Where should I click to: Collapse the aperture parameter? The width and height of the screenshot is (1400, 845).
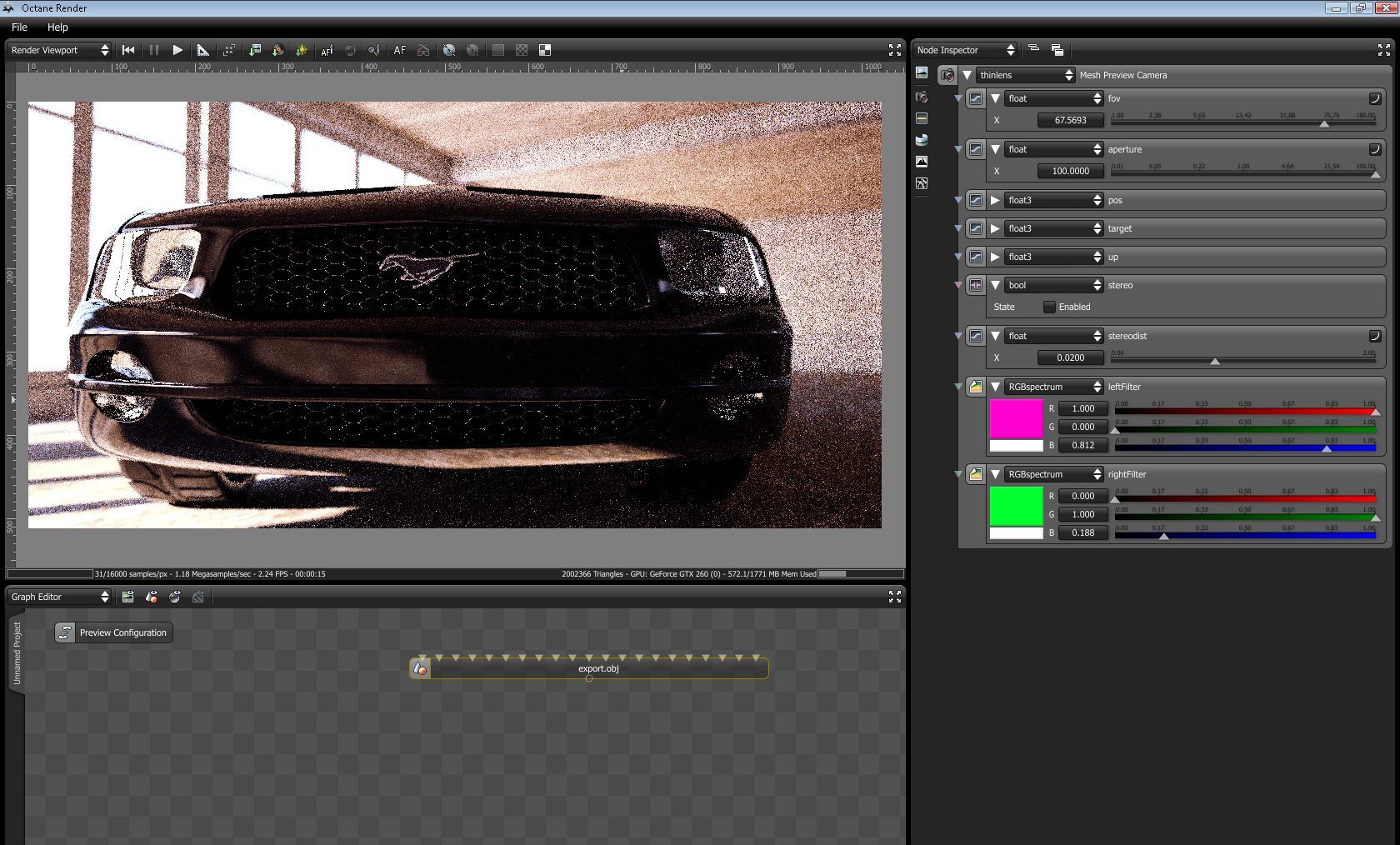coord(995,149)
